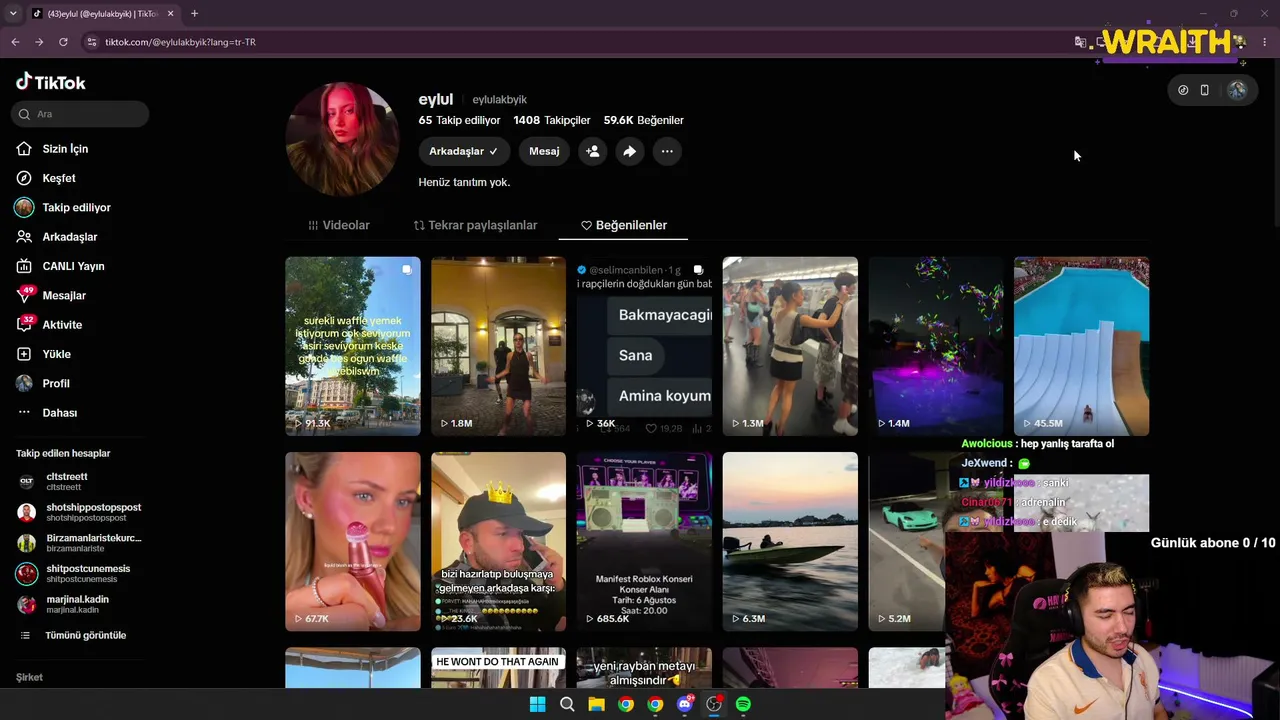This screenshot has height=720, width=1280.
Task: Click the TikTok coins icon in the floating pill
Action: (1183, 90)
